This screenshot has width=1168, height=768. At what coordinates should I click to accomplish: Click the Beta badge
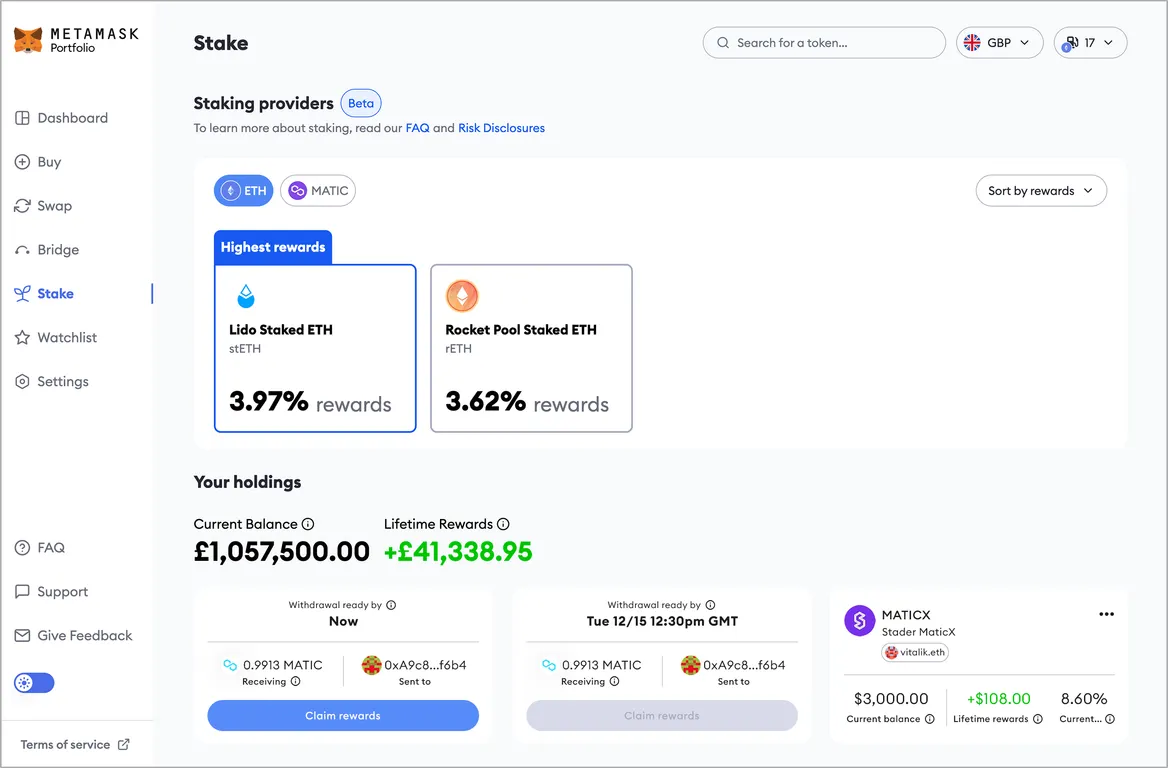click(x=361, y=104)
